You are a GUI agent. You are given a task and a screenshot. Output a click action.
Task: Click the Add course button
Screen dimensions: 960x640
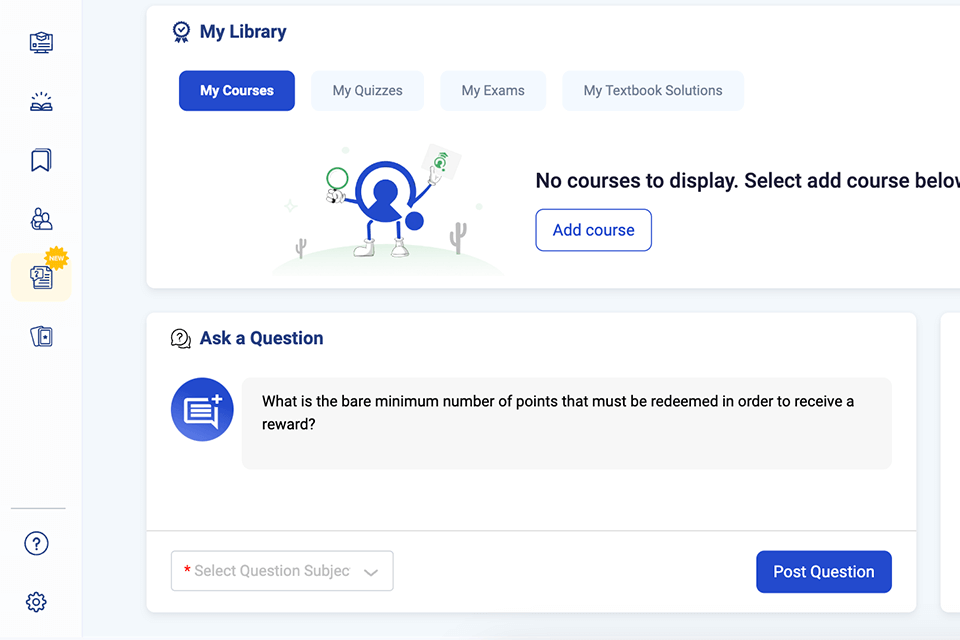[x=594, y=230]
